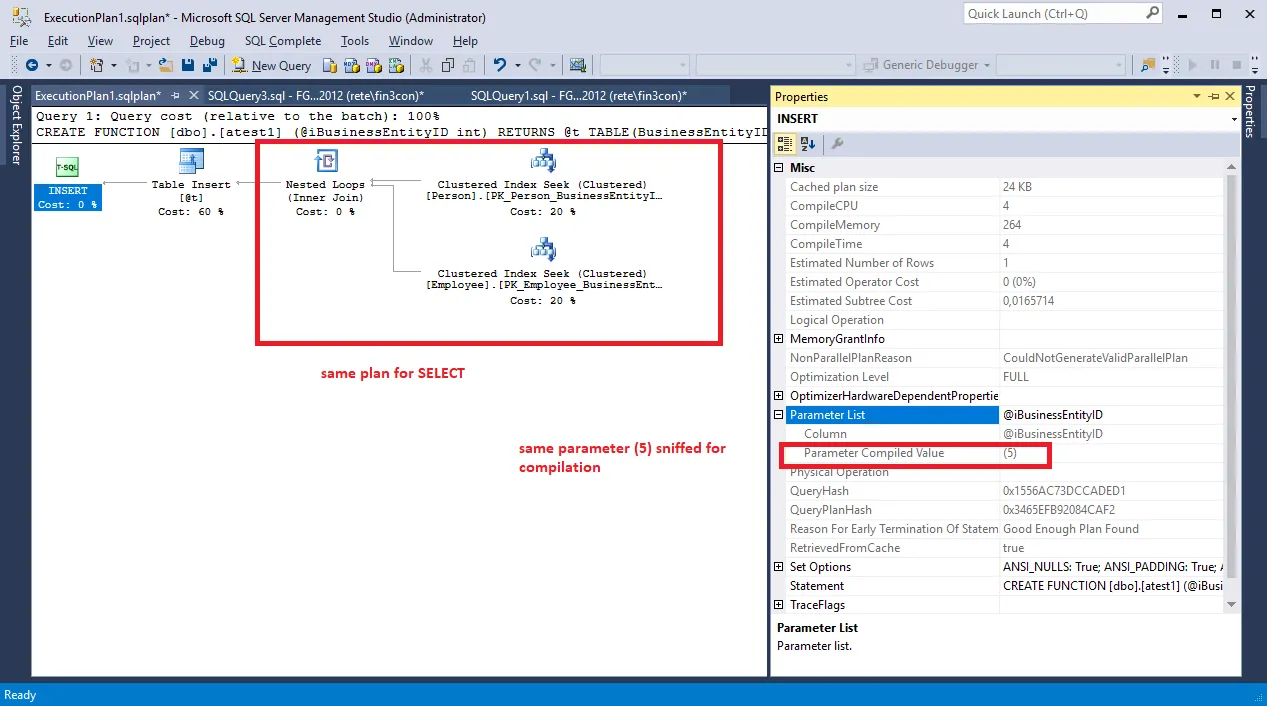Expand the MemoryGrantInfo property

point(779,339)
